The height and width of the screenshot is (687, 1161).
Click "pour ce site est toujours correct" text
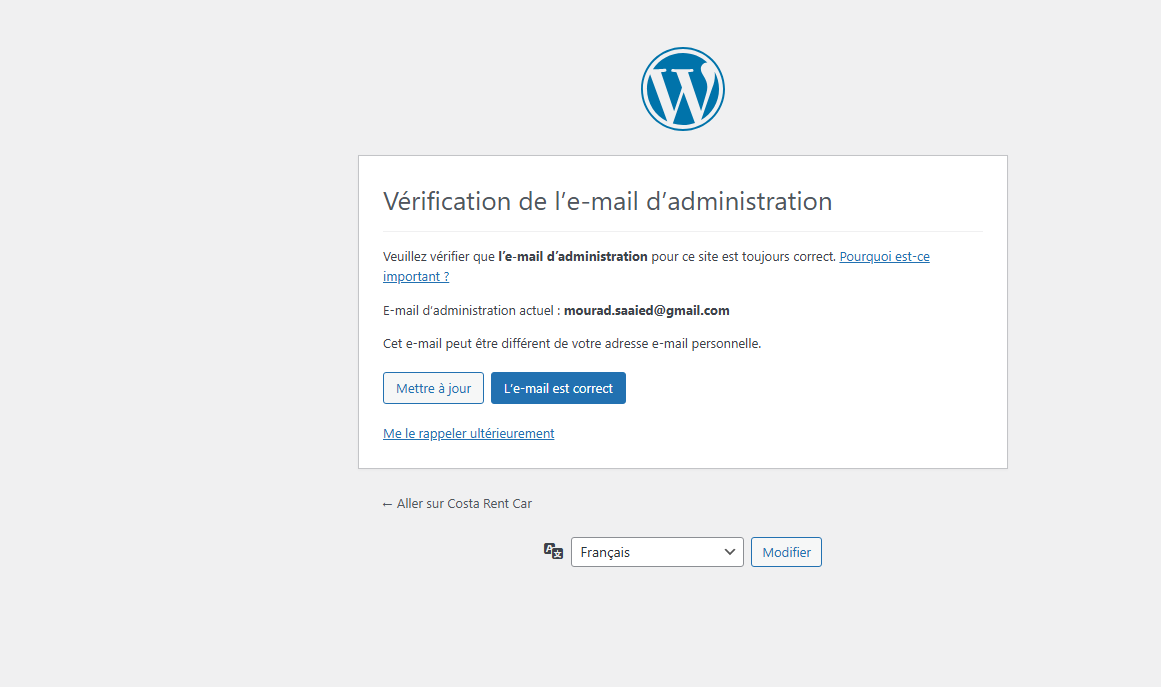pos(743,257)
